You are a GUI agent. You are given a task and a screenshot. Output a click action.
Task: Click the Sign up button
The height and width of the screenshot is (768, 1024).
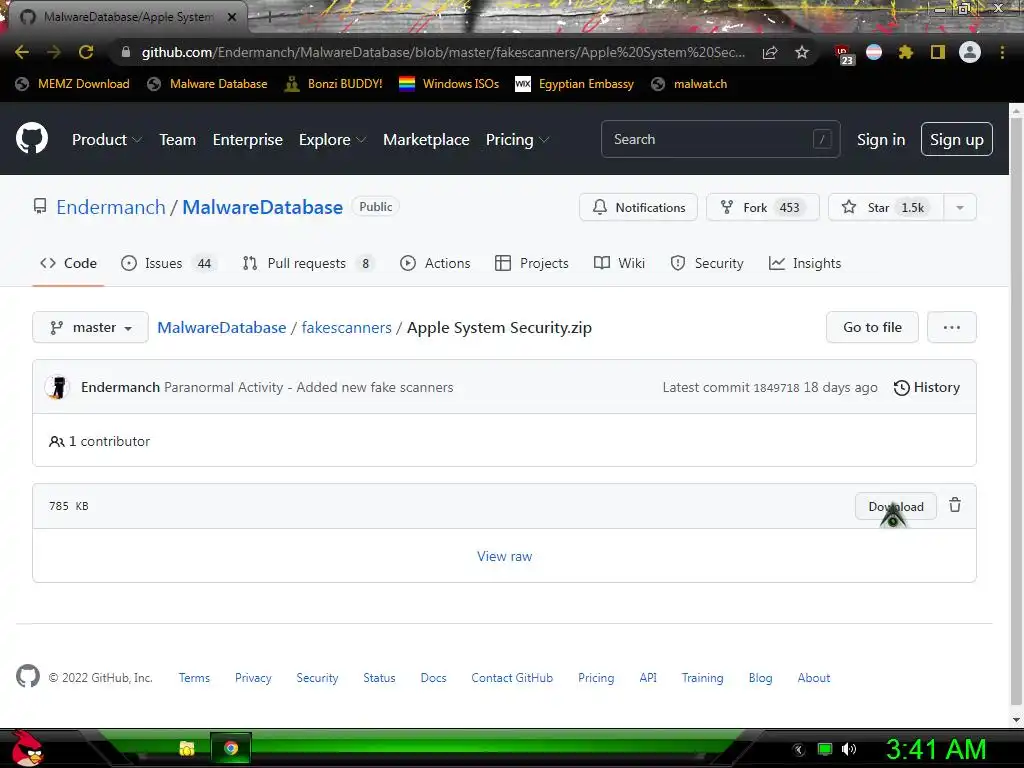point(957,139)
